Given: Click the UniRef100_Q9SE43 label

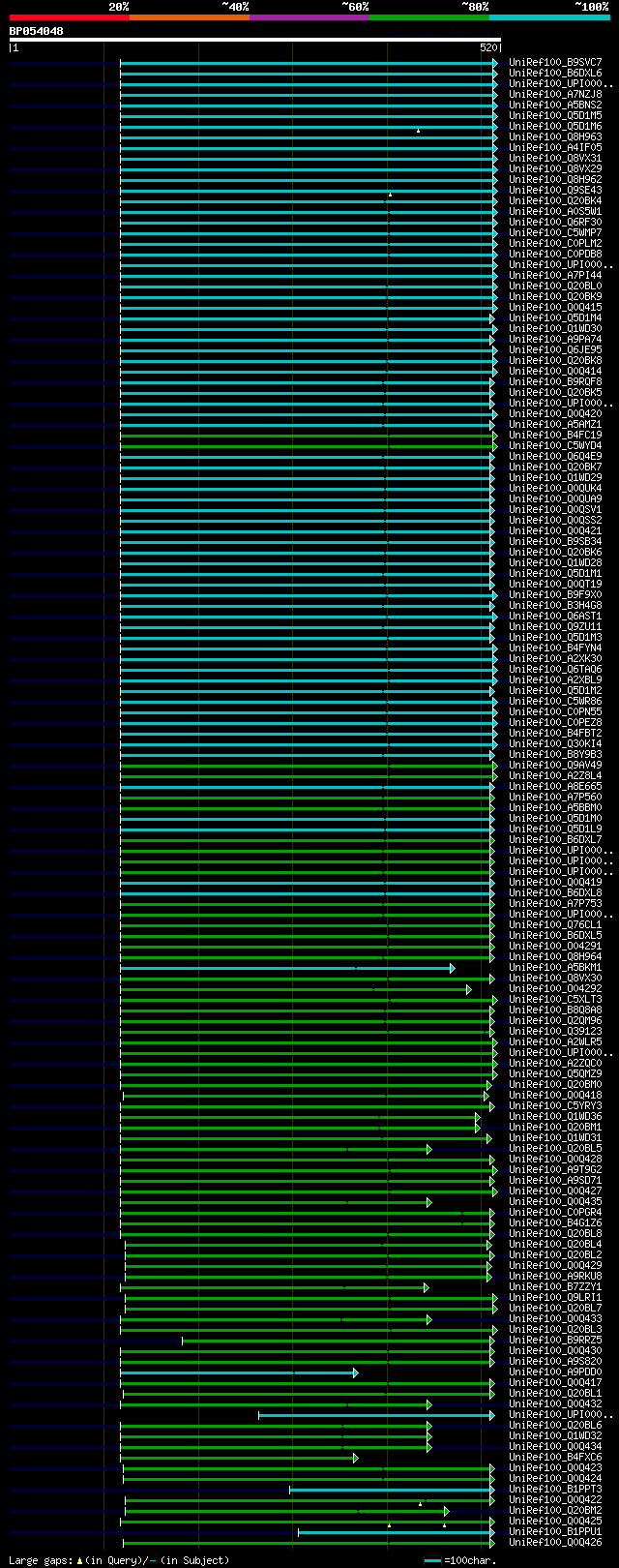Looking at the screenshot, I should pyautogui.click(x=555, y=190).
